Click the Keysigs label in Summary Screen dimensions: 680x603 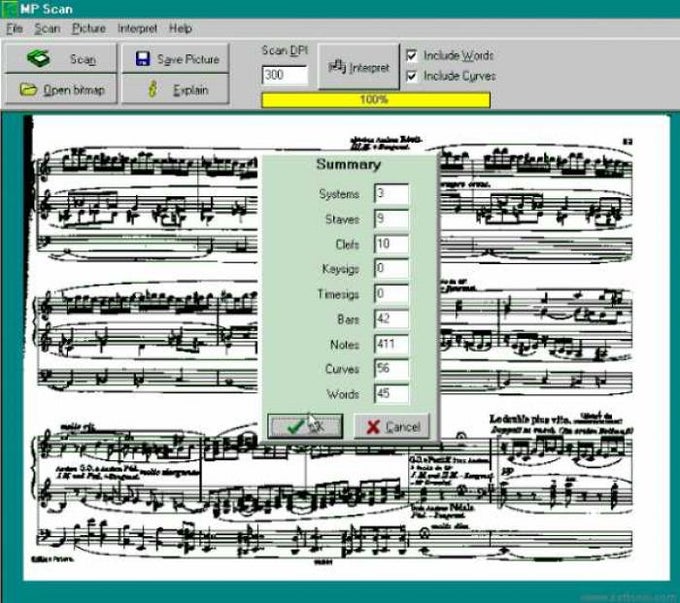click(340, 269)
